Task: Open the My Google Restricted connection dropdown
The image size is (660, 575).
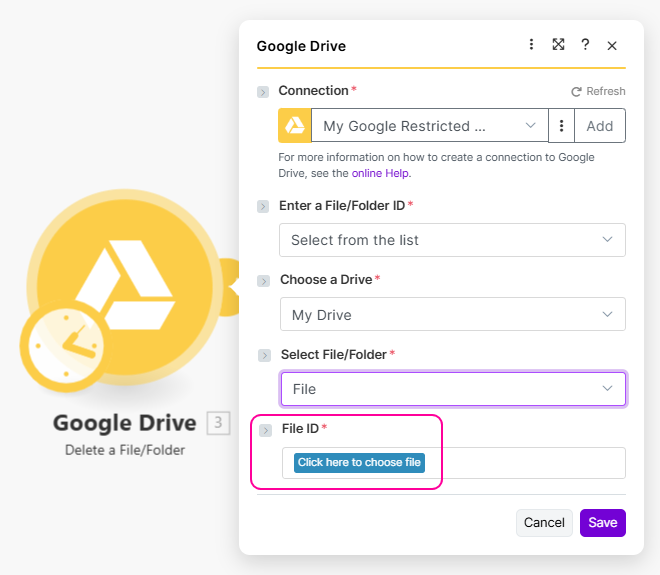Action: [429, 126]
